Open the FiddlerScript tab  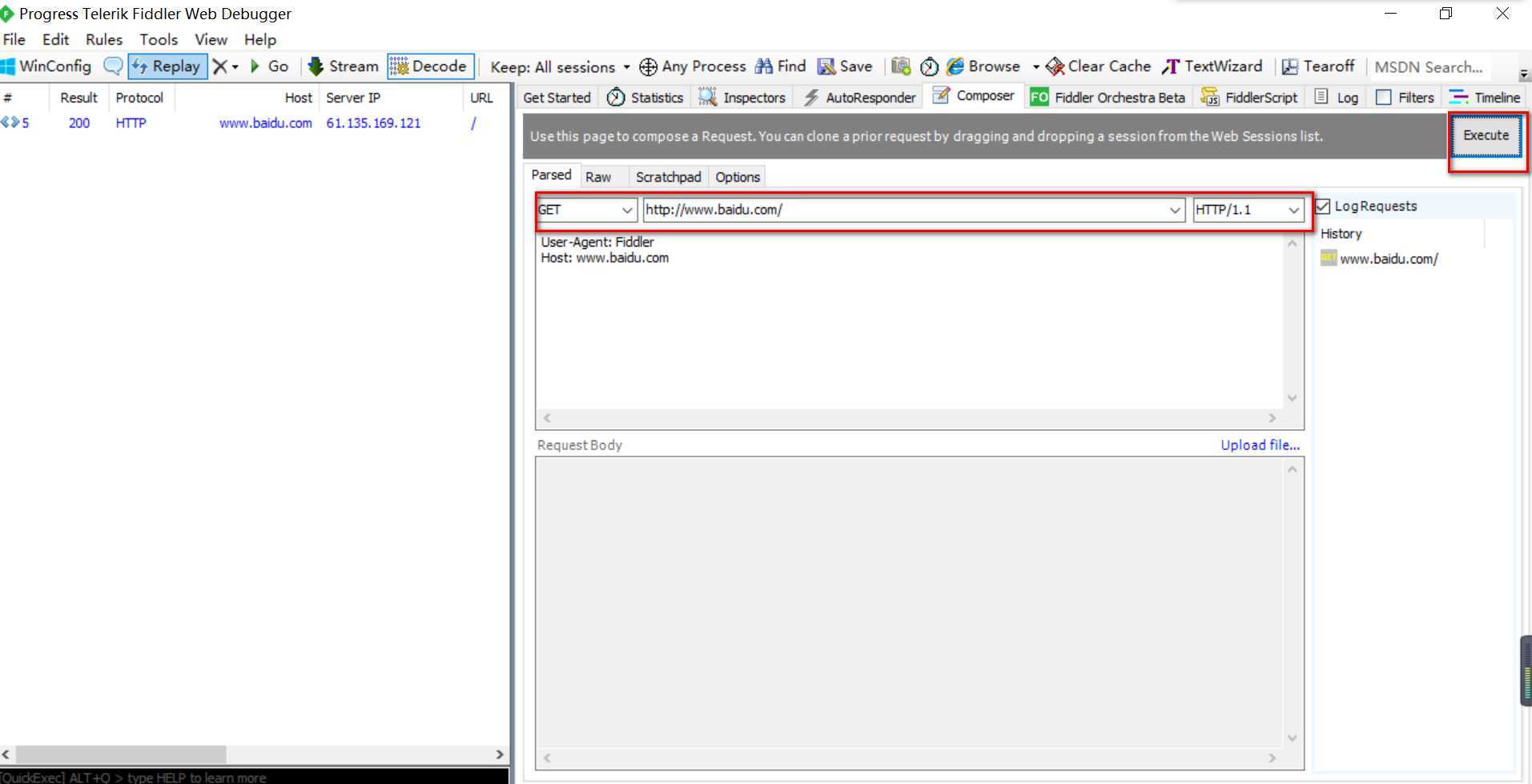pyautogui.click(x=1249, y=97)
